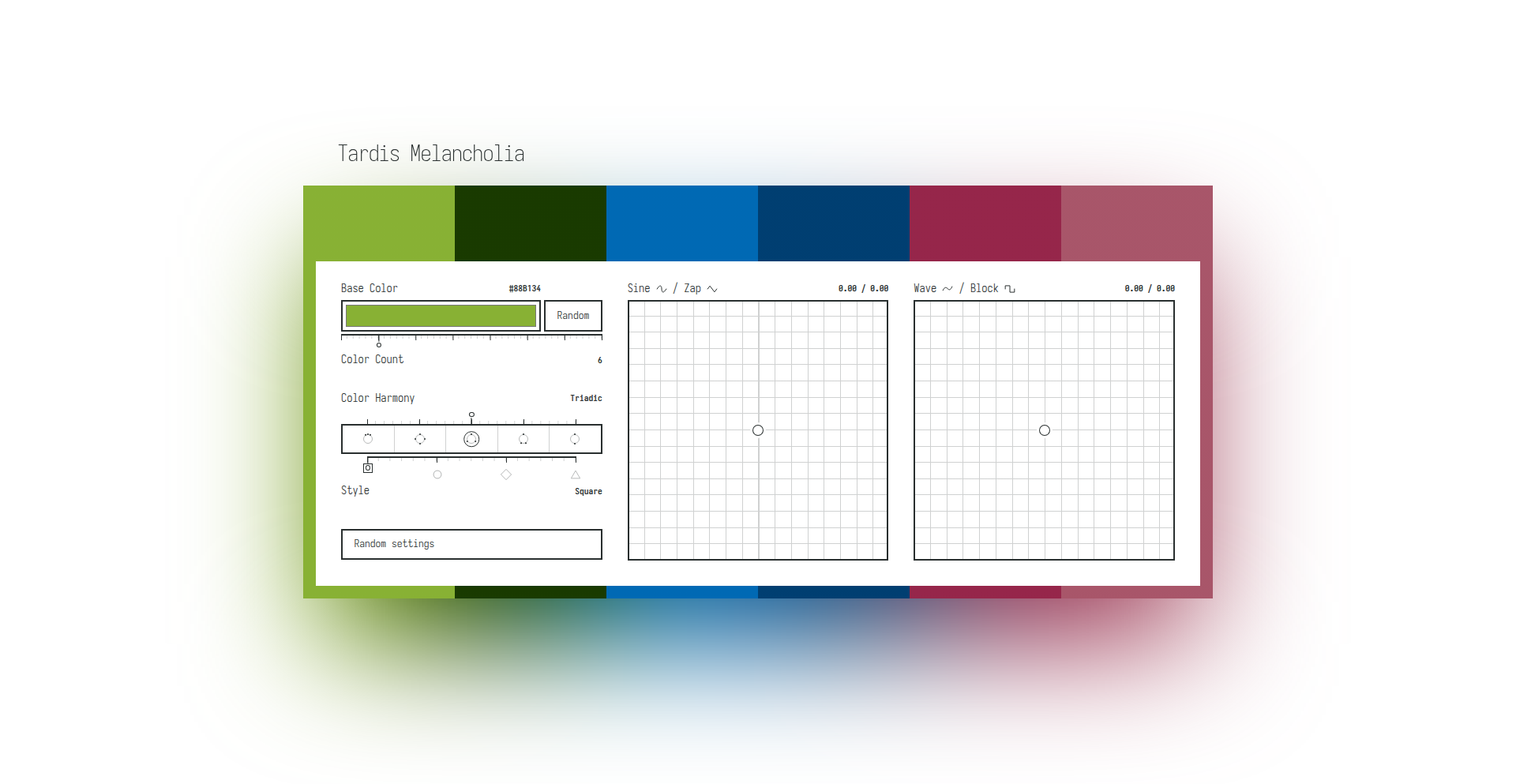
Task: Choose the square style icon
Action: coord(368,468)
